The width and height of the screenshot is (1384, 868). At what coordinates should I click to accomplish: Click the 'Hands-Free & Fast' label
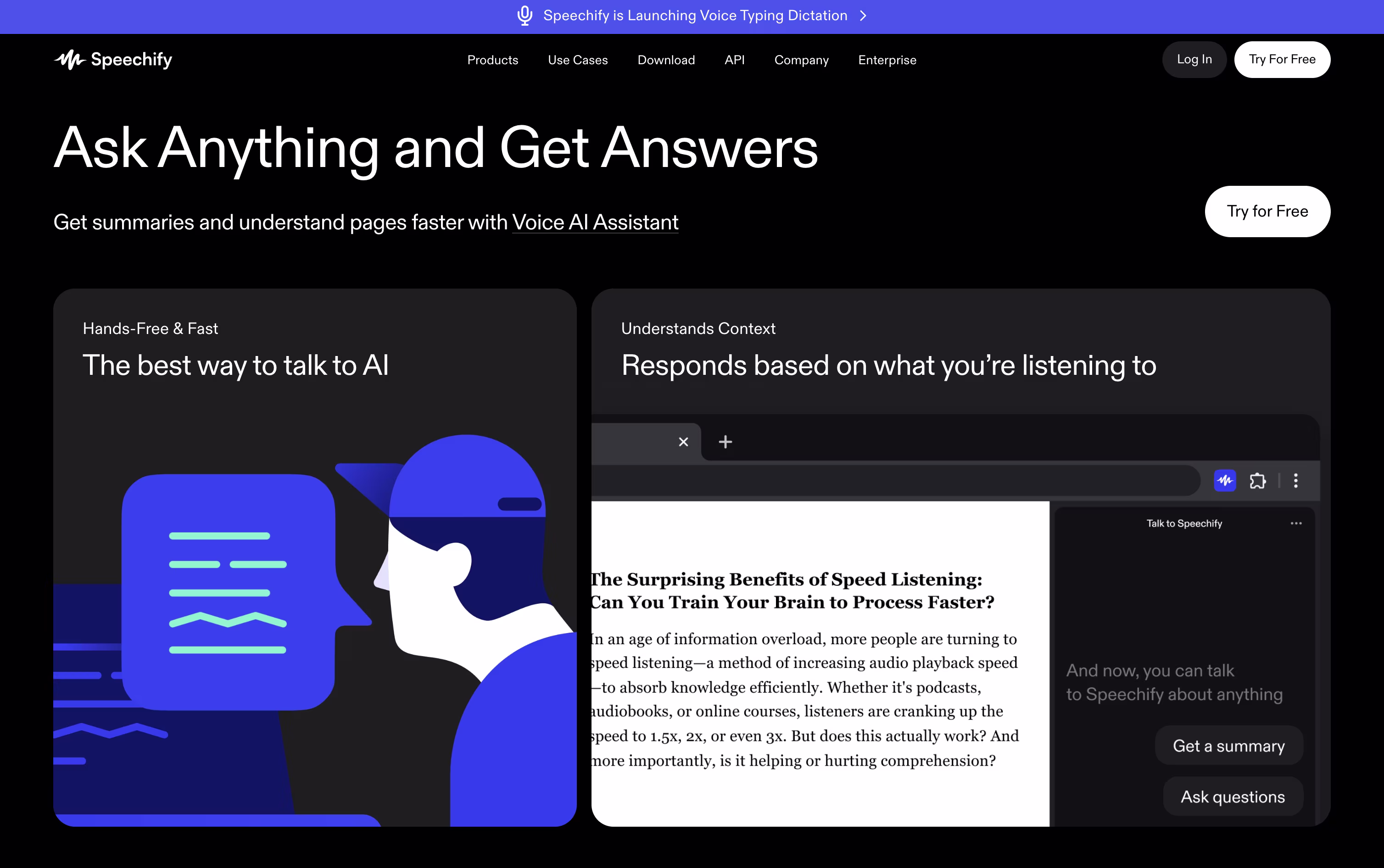[151, 329]
